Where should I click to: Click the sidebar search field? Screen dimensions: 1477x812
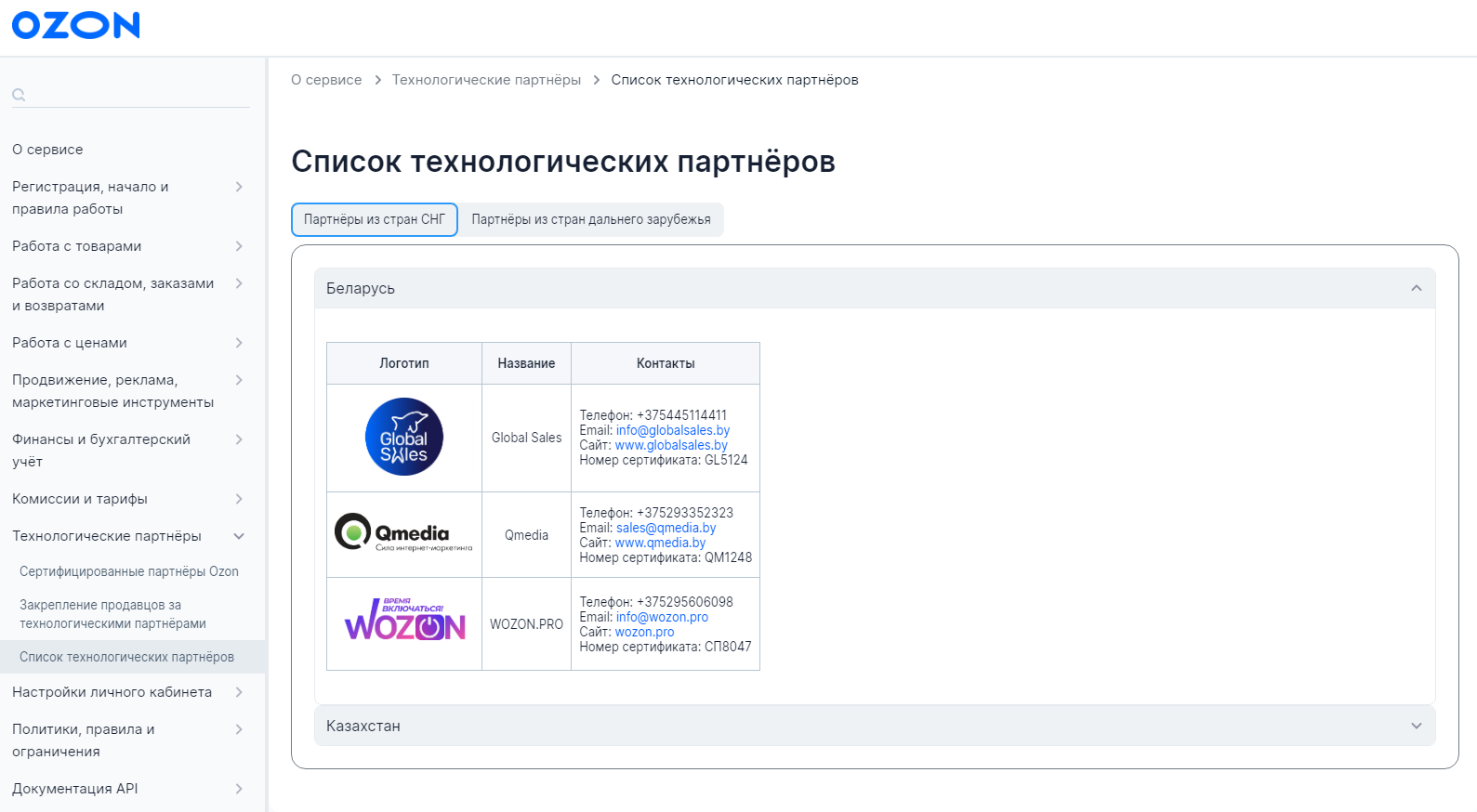click(x=131, y=95)
